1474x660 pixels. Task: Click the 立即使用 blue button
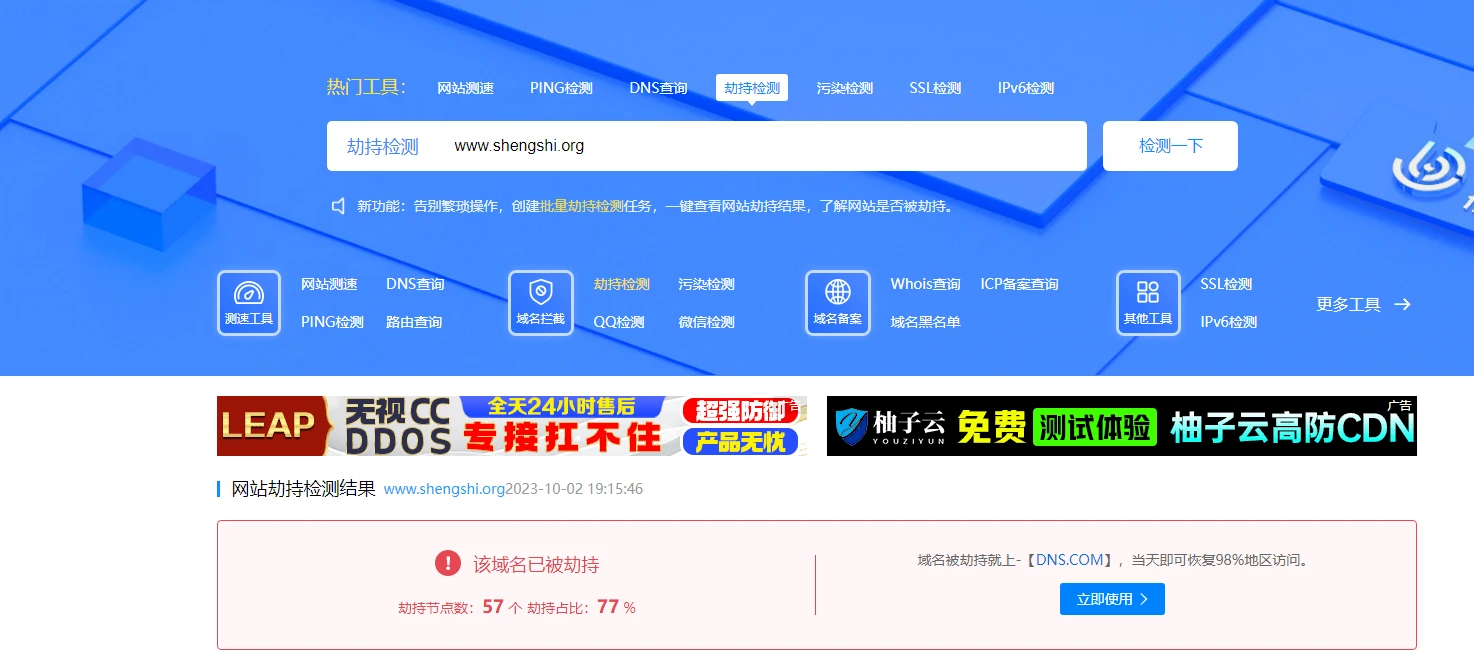pyautogui.click(x=1112, y=599)
